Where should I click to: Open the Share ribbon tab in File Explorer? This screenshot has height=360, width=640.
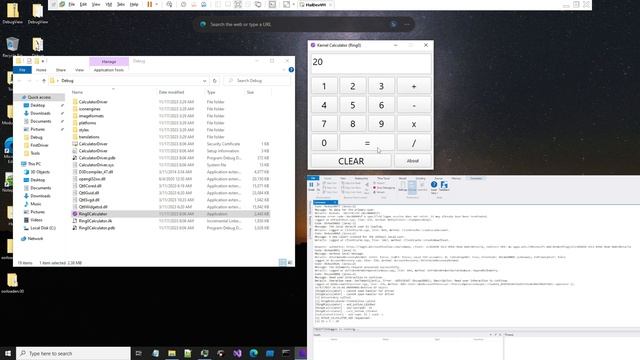61,70
